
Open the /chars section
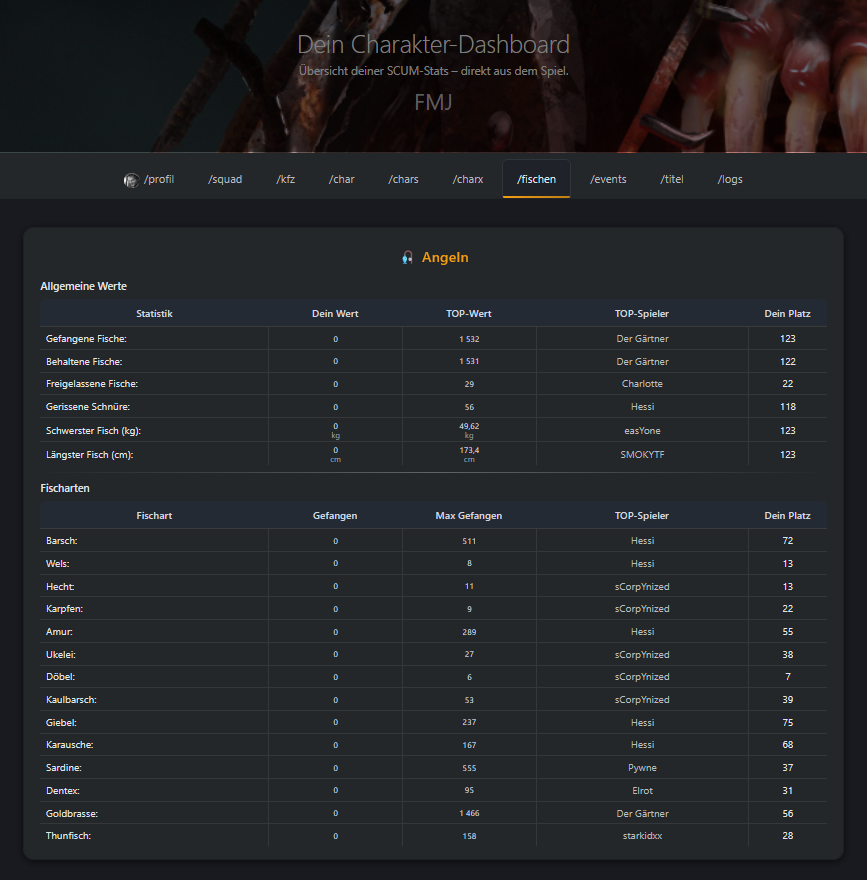point(403,179)
